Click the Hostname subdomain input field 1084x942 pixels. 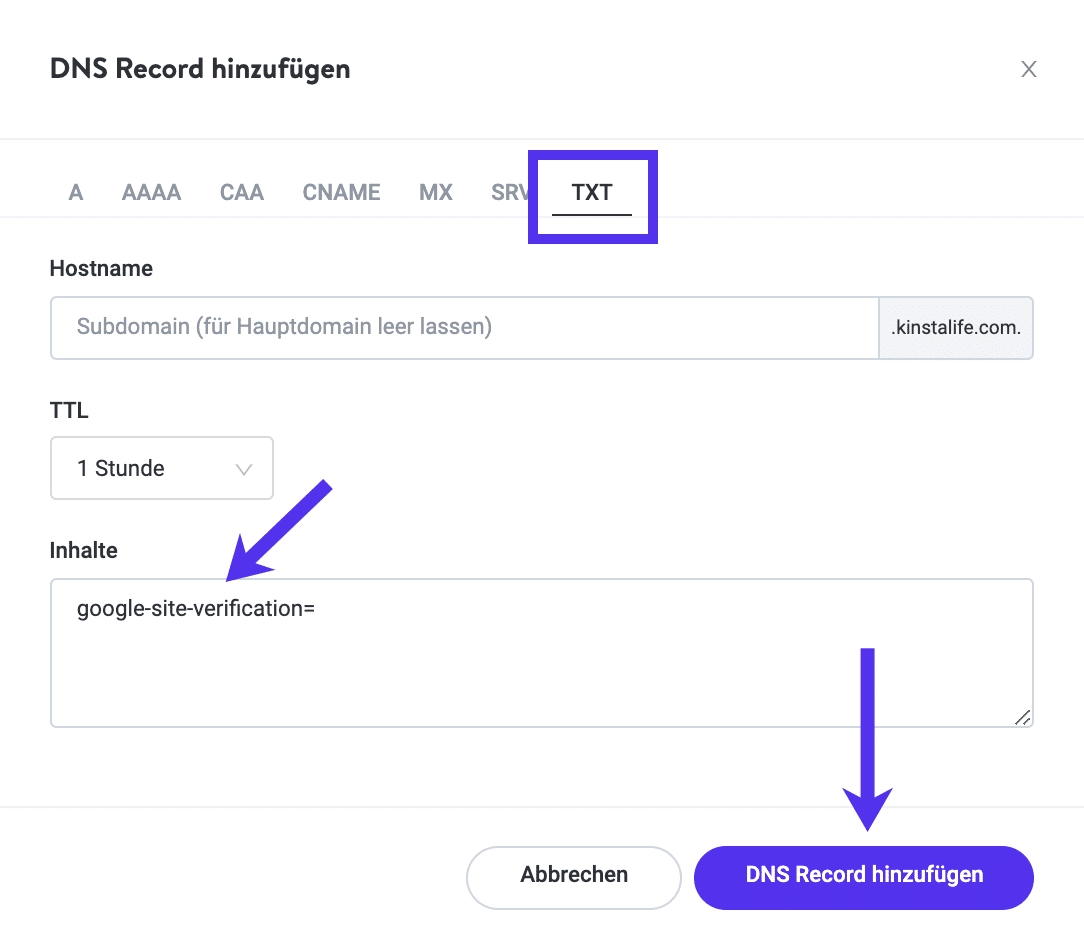click(x=464, y=327)
